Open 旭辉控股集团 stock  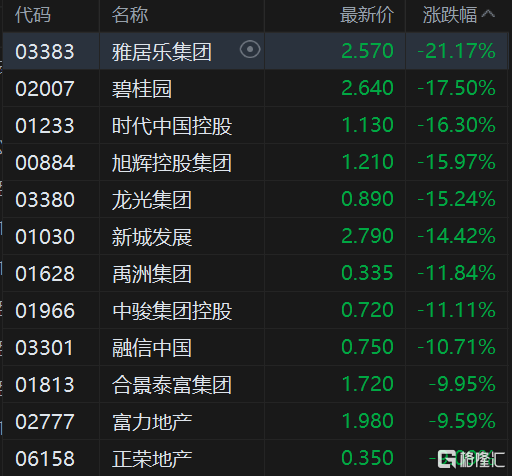tap(172, 163)
